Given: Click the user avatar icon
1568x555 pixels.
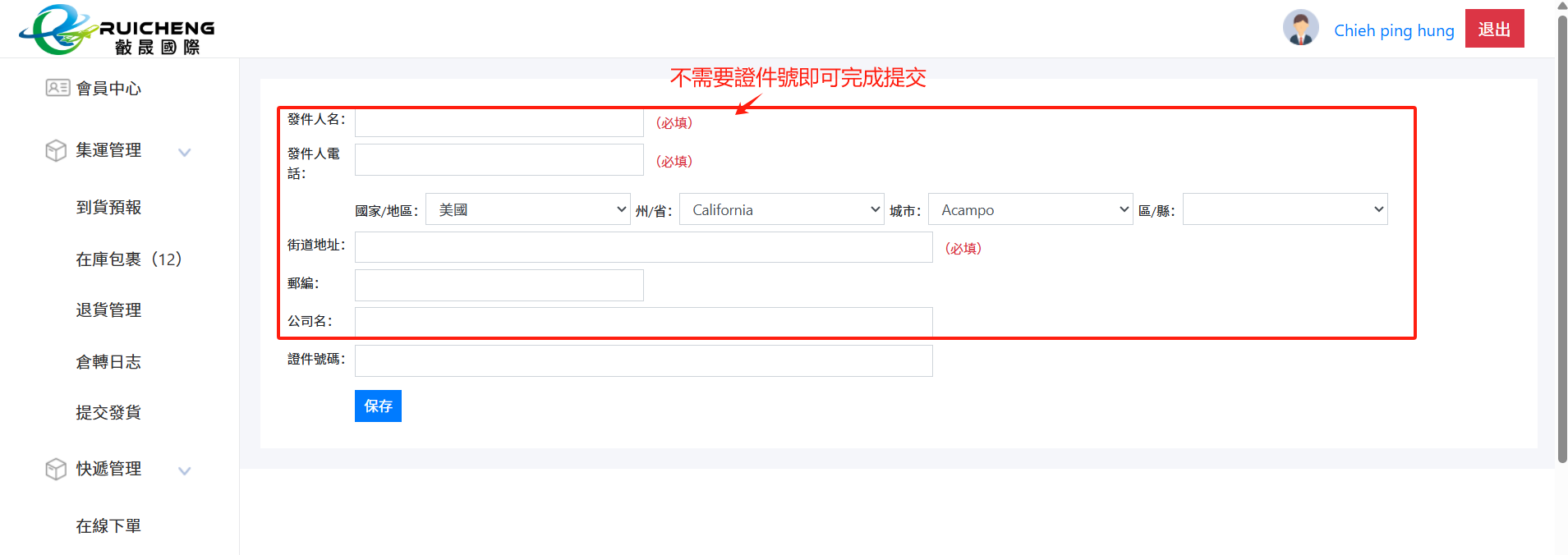Looking at the screenshot, I should tap(1300, 29).
